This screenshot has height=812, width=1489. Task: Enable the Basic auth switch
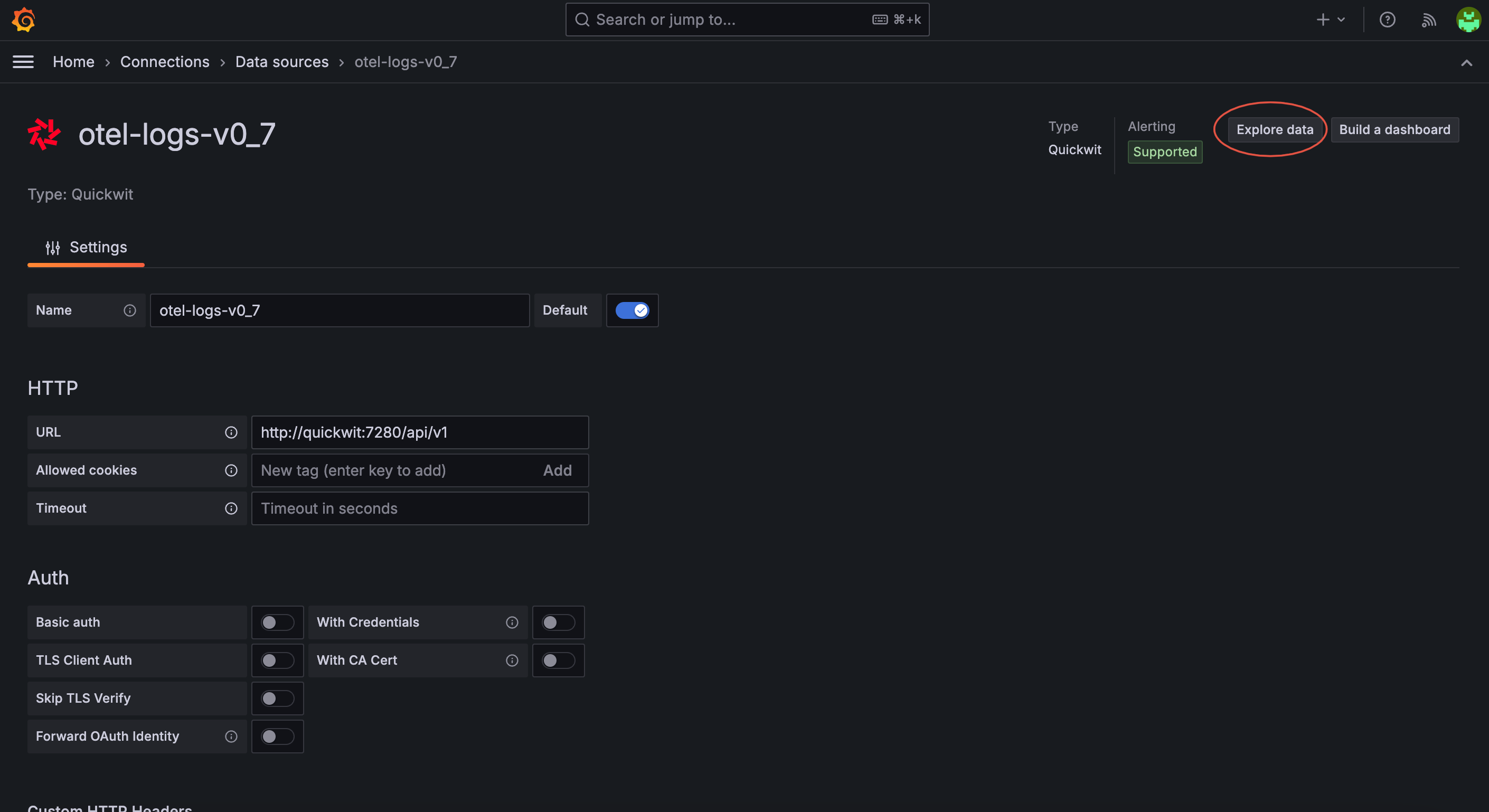point(277,622)
